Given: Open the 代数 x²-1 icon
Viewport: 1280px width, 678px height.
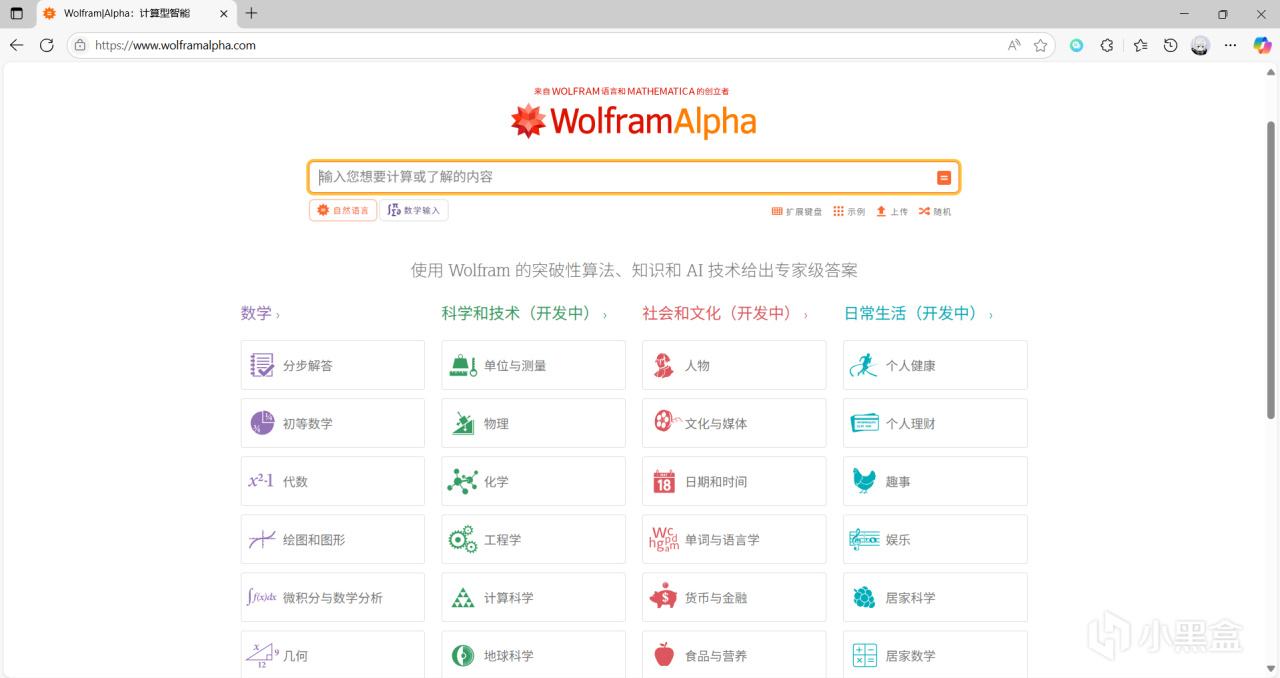Looking at the screenshot, I should 261,481.
